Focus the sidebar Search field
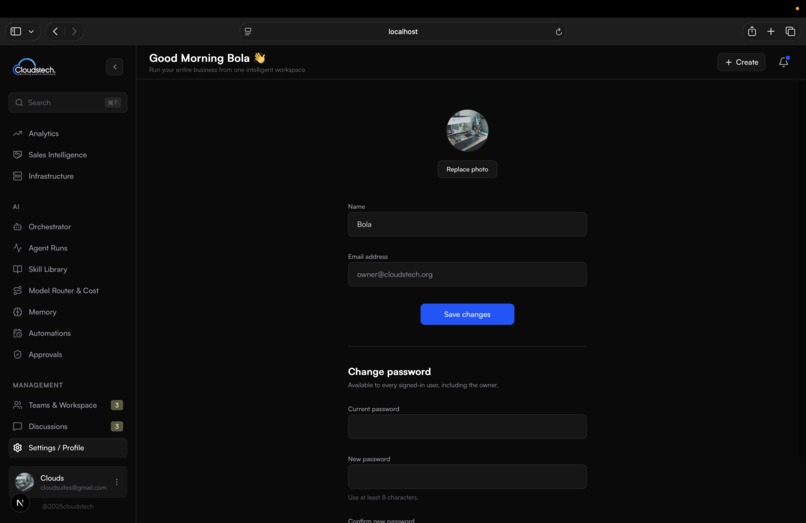This screenshot has width=806, height=523. click(68, 102)
